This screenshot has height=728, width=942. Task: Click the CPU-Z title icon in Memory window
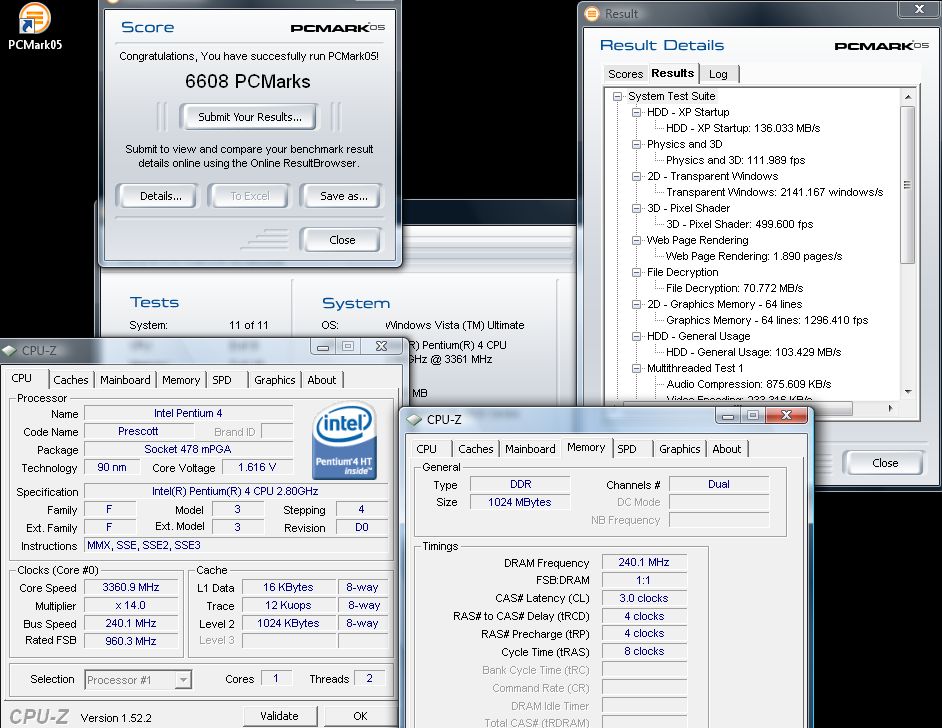(x=415, y=419)
